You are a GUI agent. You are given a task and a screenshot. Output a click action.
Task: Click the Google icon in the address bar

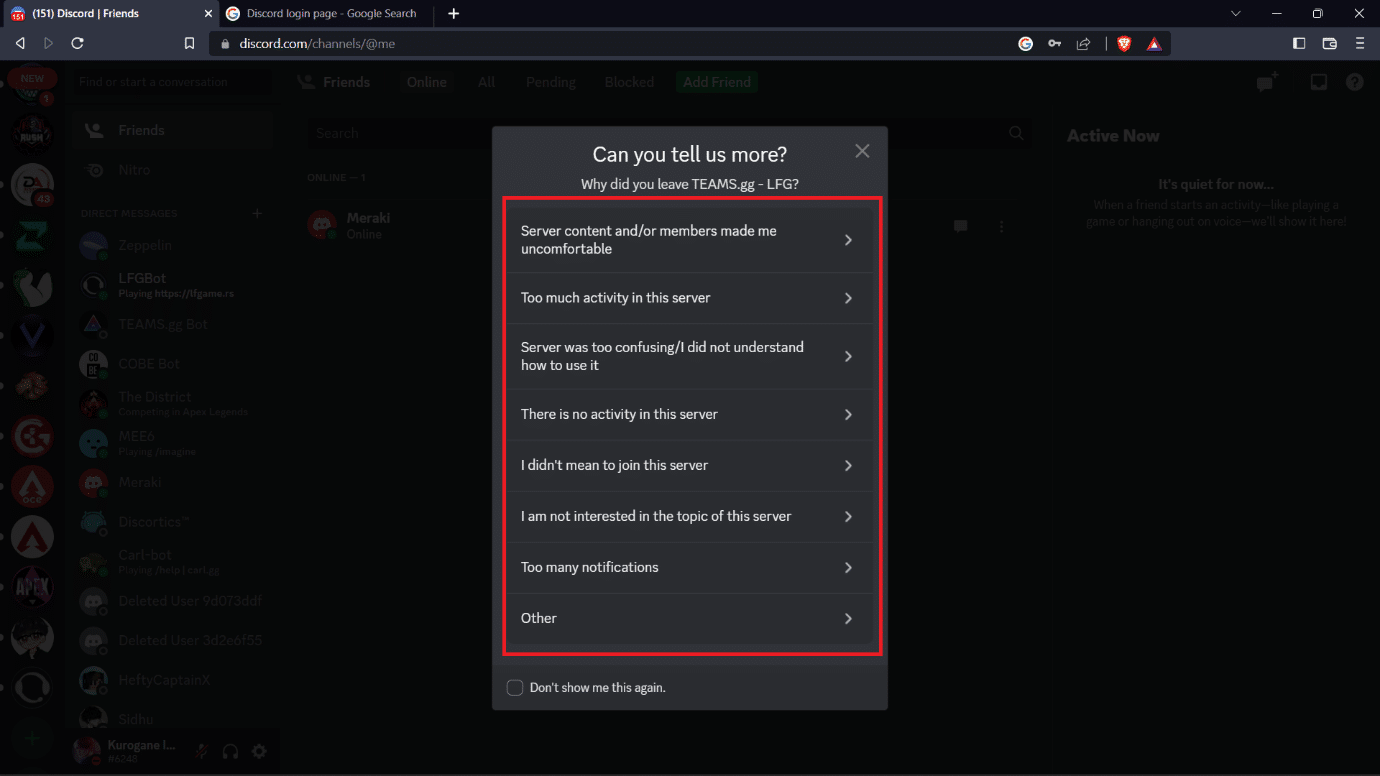click(x=1025, y=43)
